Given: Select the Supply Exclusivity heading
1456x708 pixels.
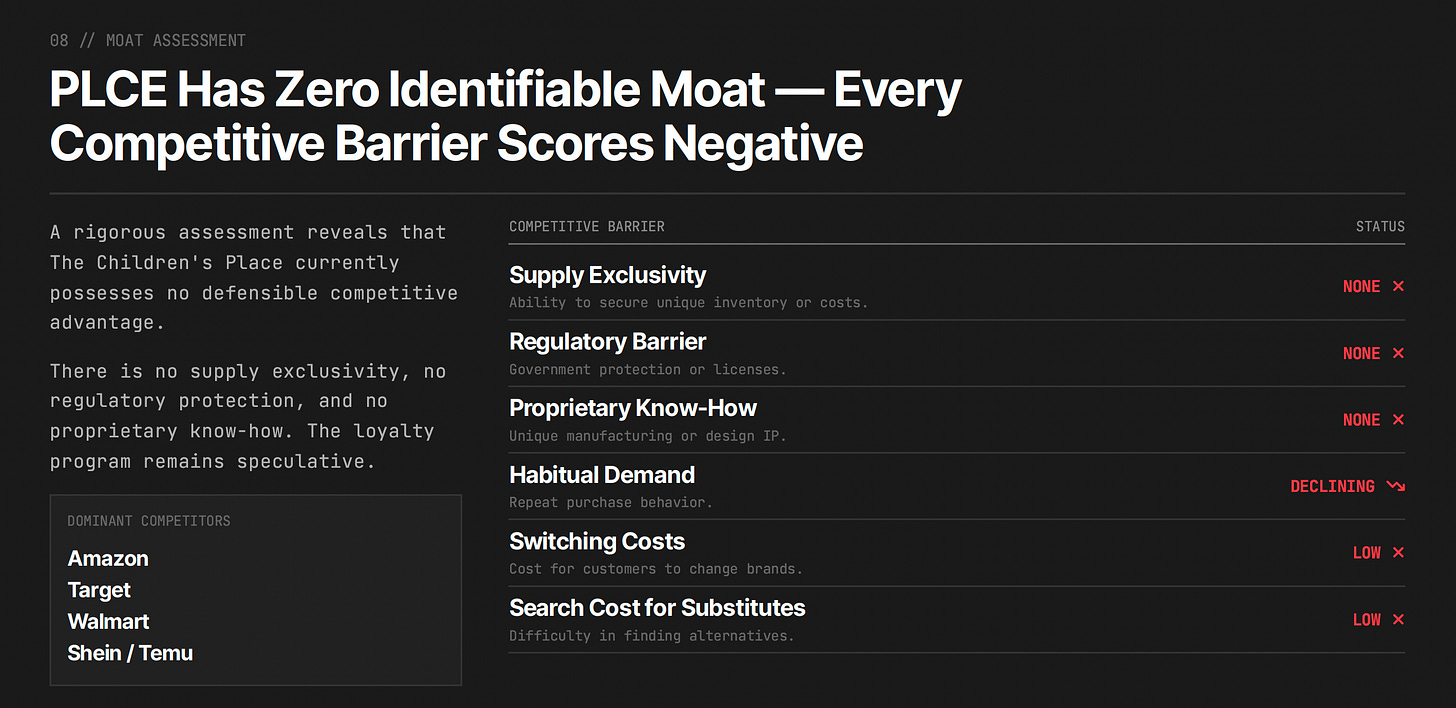Looking at the screenshot, I should point(607,275).
